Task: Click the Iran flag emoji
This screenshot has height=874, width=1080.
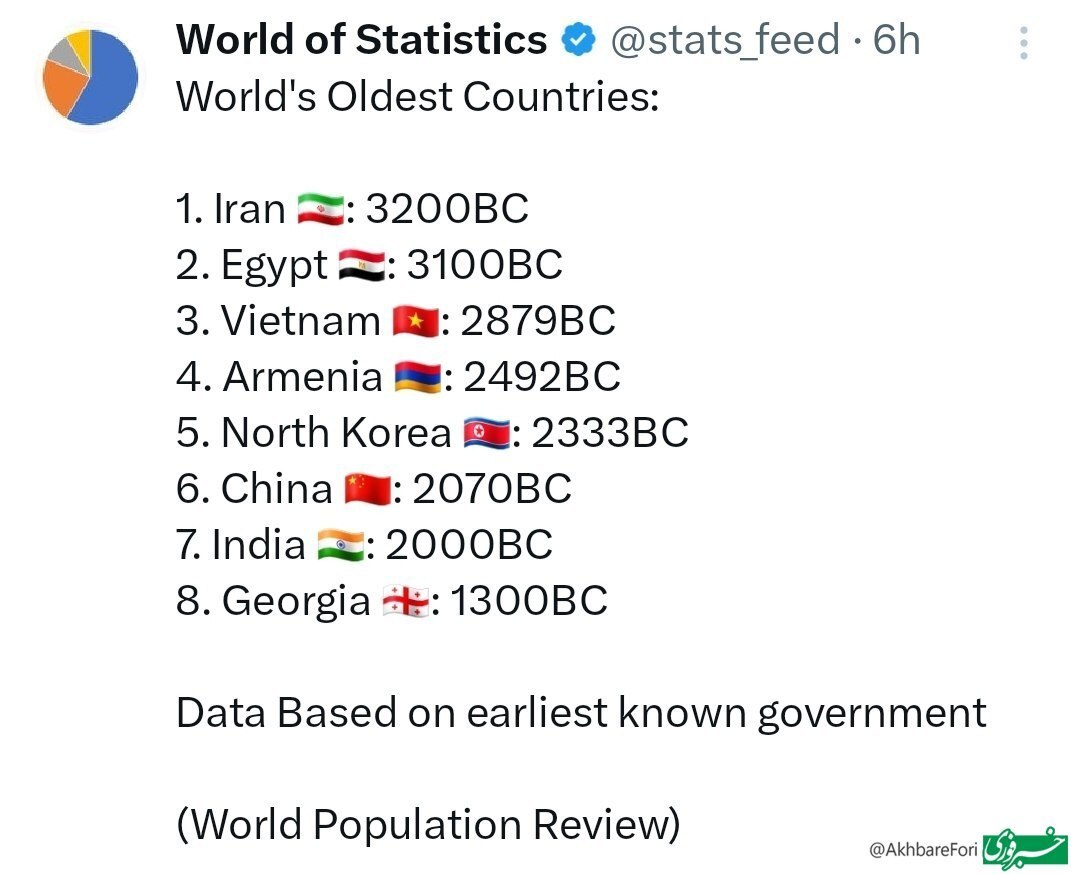Action: point(320,210)
